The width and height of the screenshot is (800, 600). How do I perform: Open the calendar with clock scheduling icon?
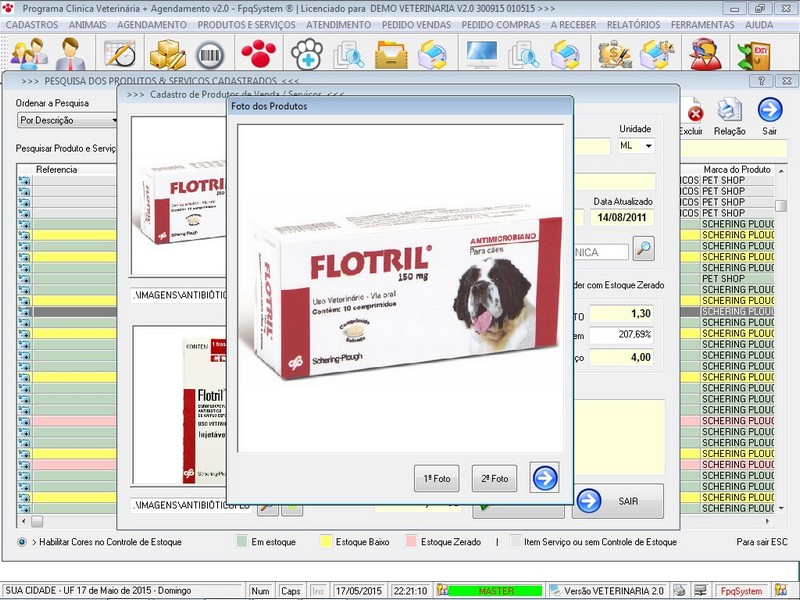click(x=120, y=53)
